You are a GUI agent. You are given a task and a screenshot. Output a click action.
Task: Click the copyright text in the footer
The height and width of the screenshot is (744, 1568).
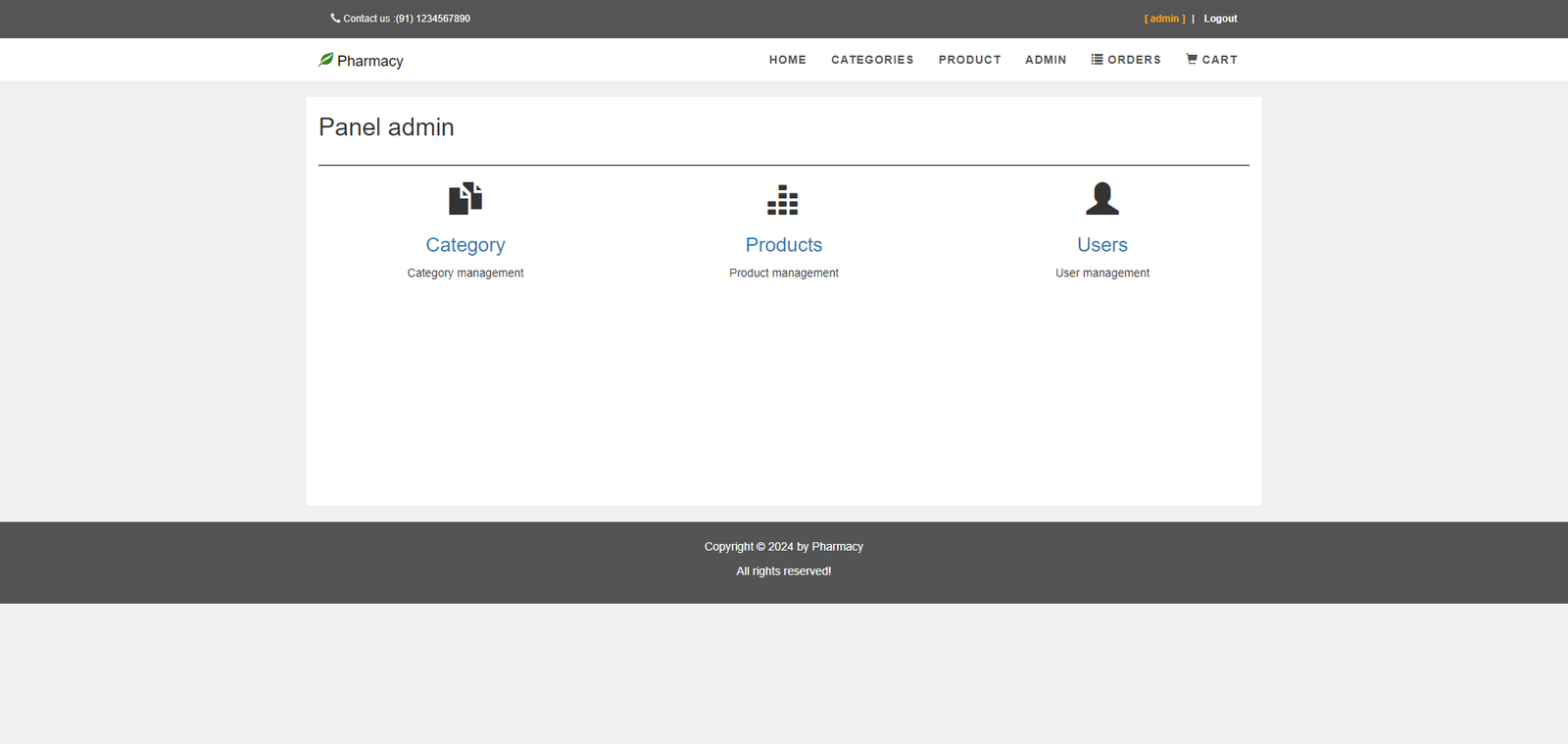pos(783,547)
